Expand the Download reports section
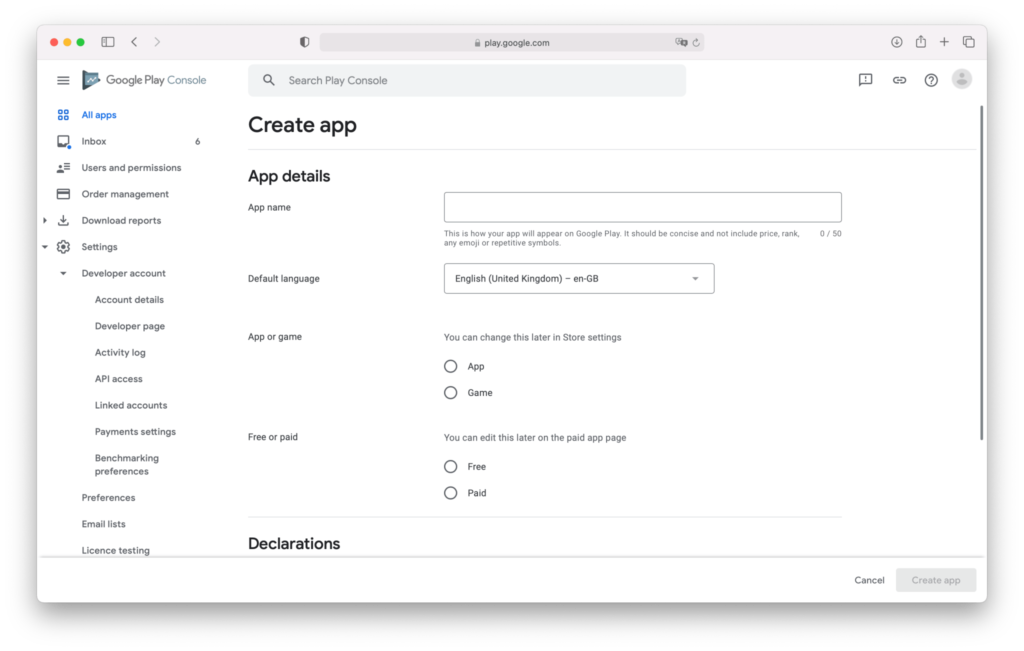1024x651 pixels. click(43, 220)
